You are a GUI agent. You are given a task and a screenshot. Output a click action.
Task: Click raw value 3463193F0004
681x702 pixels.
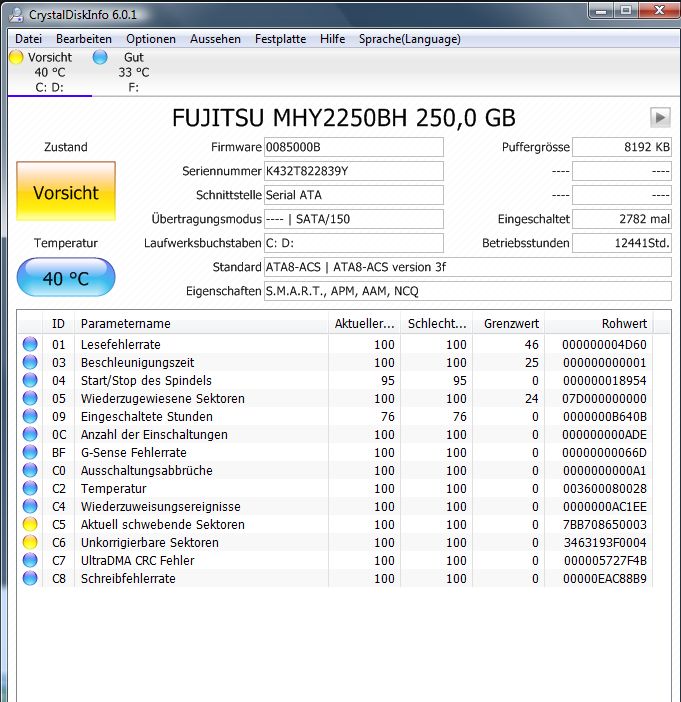click(605, 542)
